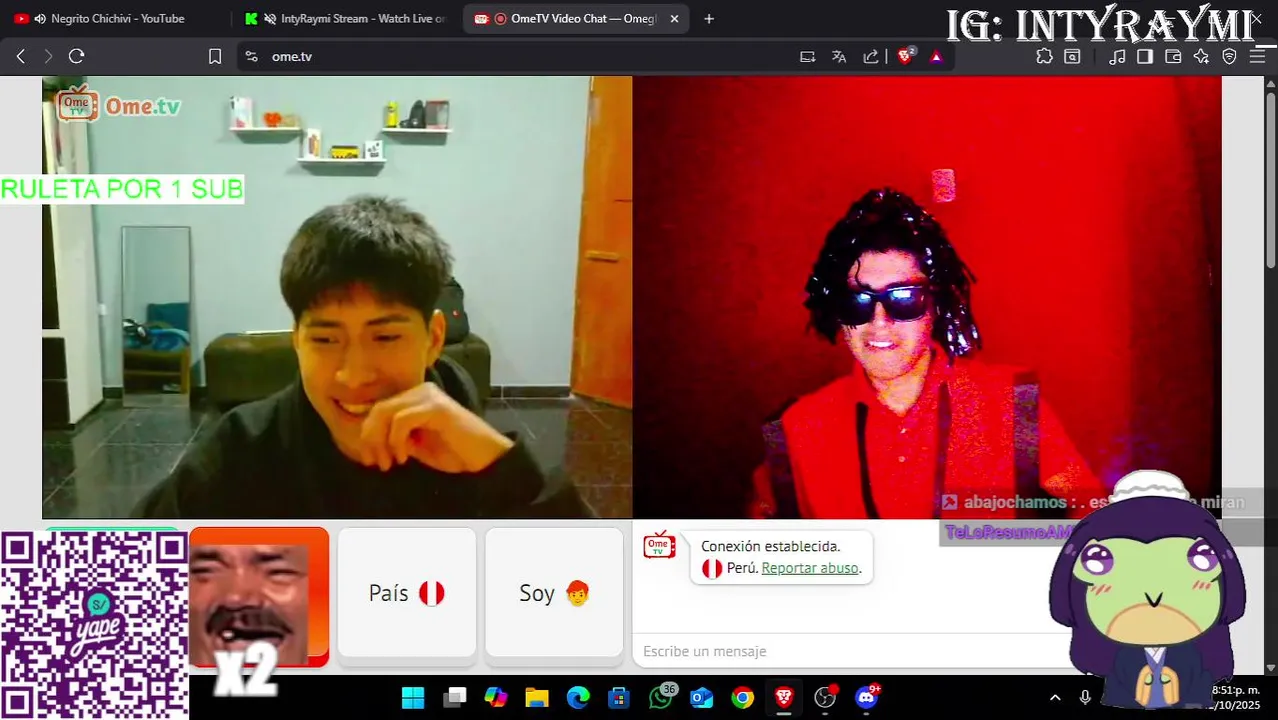Open the browser hamburger menu
Screen dimensions: 1278x720
[x=1257, y=56]
